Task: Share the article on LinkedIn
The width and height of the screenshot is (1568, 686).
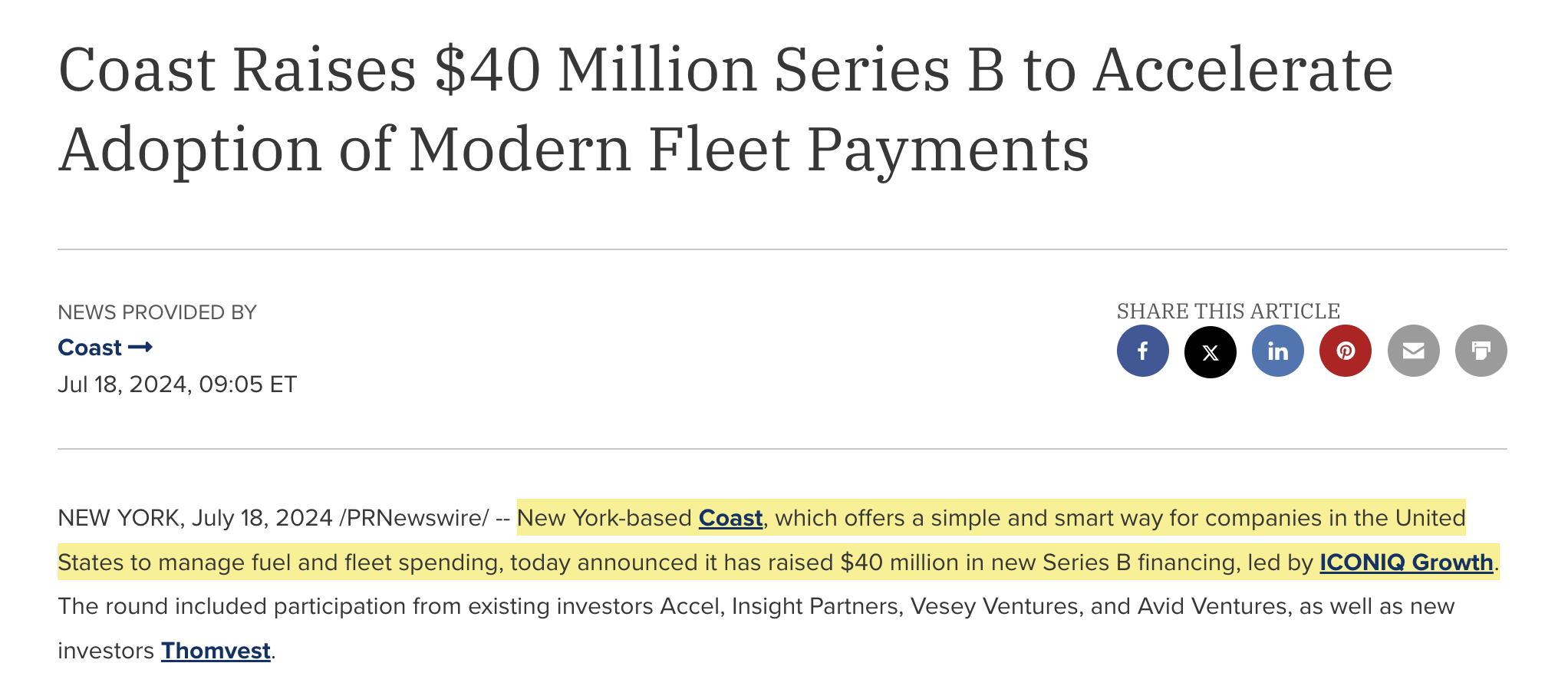Action: pos(1277,351)
